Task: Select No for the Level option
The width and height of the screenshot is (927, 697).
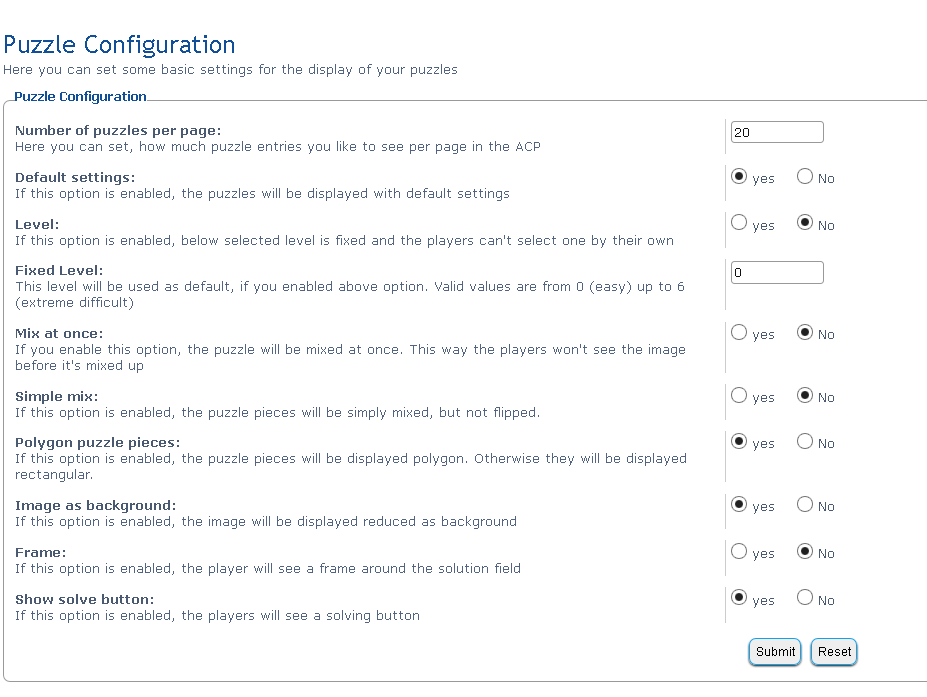Action: tap(805, 223)
